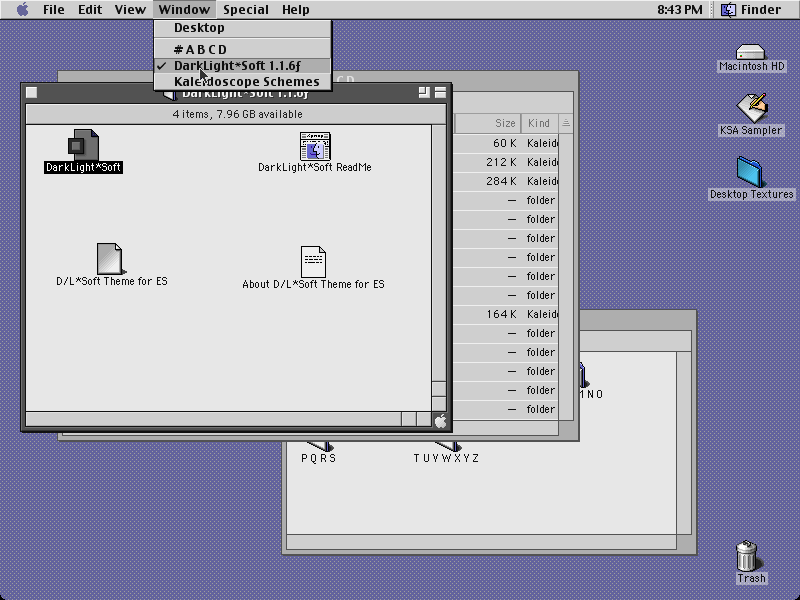Select the DarkLight*Soft scheme icon
Viewport: 800px width, 600px height.
click(83, 144)
